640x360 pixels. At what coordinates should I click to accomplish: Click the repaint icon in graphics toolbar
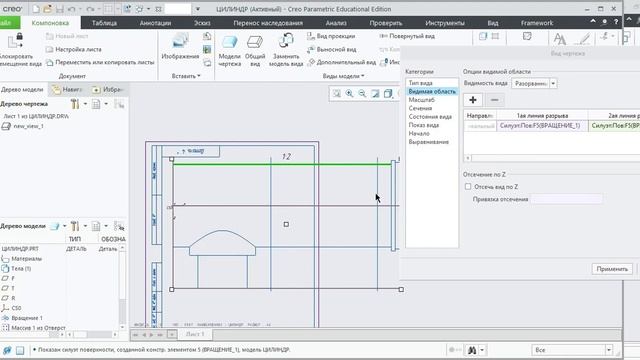tap(375, 93)
